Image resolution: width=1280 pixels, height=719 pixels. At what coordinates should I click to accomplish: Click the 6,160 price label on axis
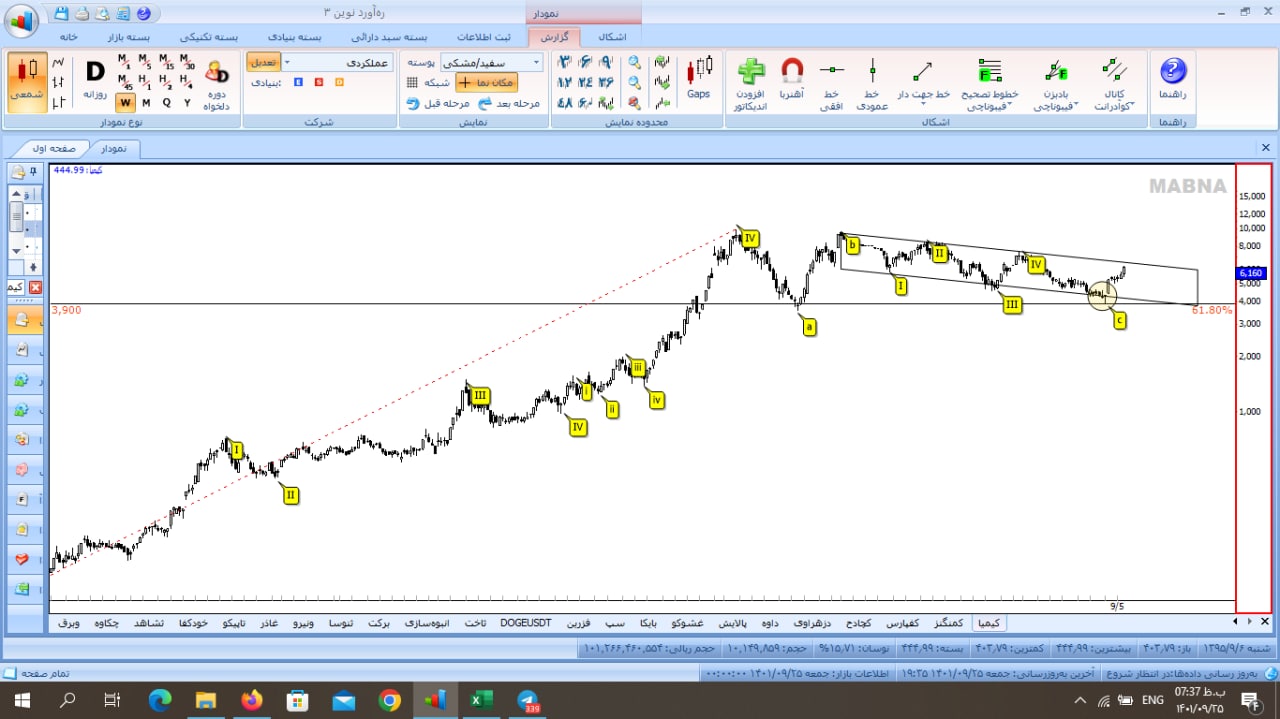(x=1251, y=272)
